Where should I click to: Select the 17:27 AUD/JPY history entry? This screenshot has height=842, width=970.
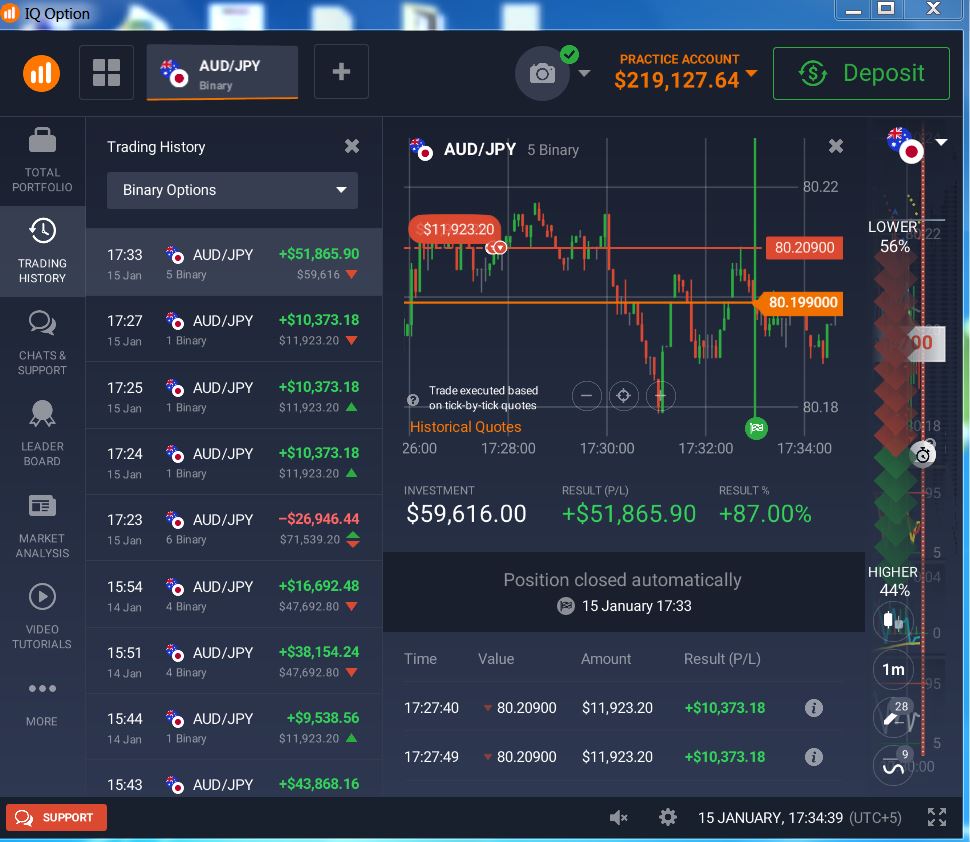pyautogui.click(x=234, y=330)
